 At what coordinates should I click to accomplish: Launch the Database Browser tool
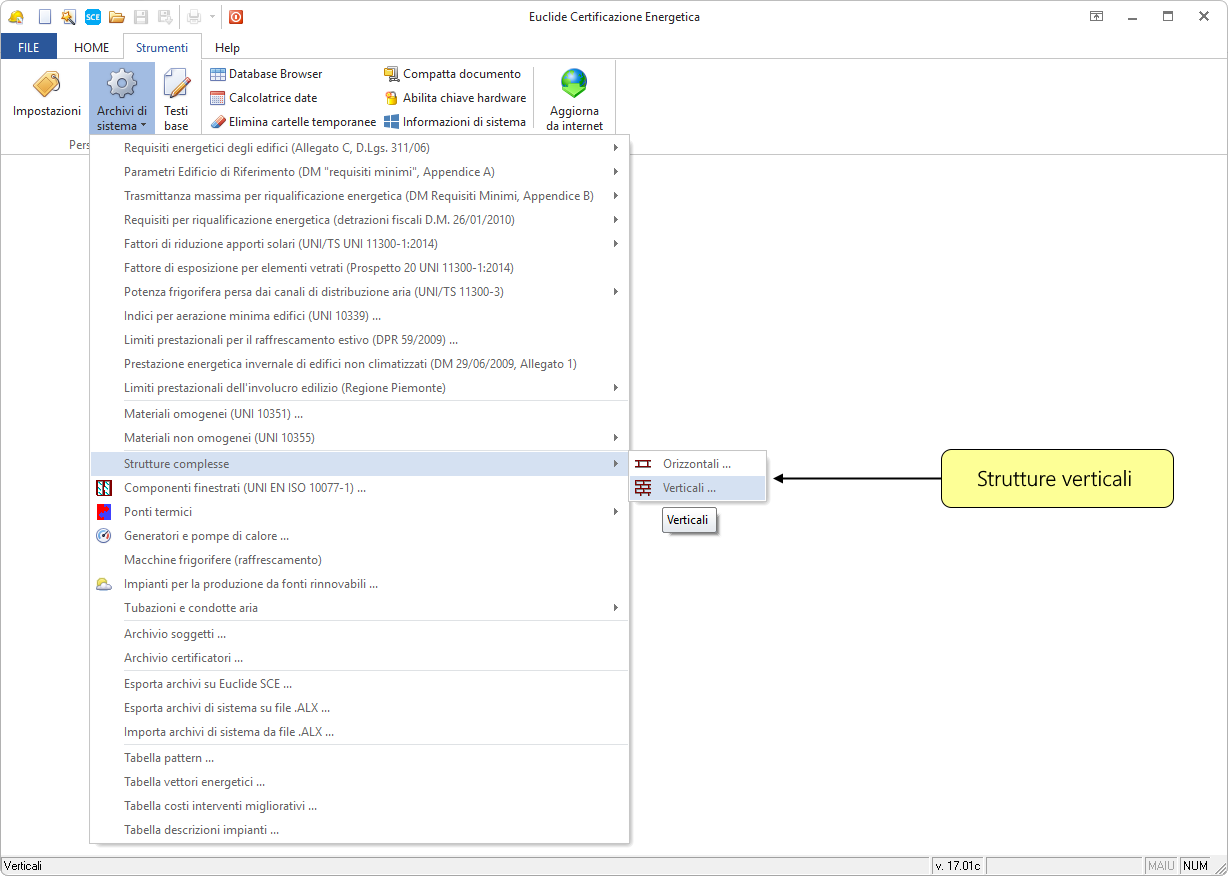(x=267, y=74)
